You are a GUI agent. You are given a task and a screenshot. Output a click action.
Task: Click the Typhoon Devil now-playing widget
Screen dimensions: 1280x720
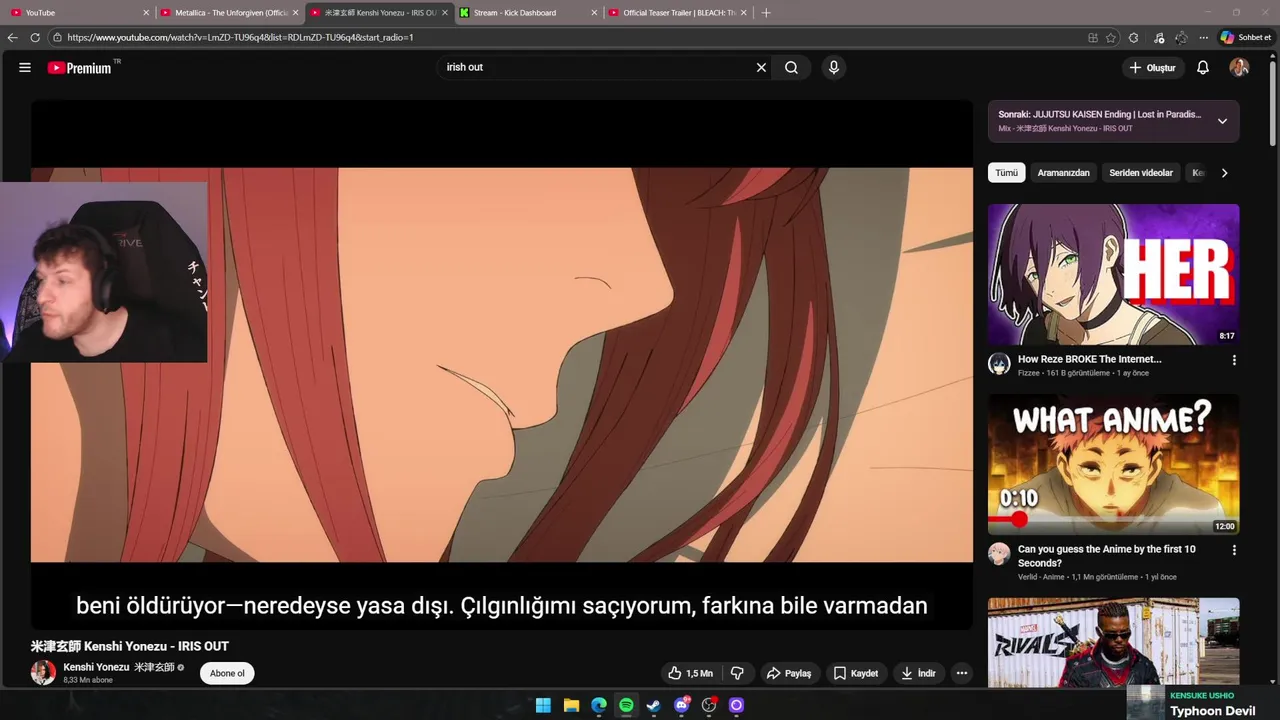tap(1203, 703)
